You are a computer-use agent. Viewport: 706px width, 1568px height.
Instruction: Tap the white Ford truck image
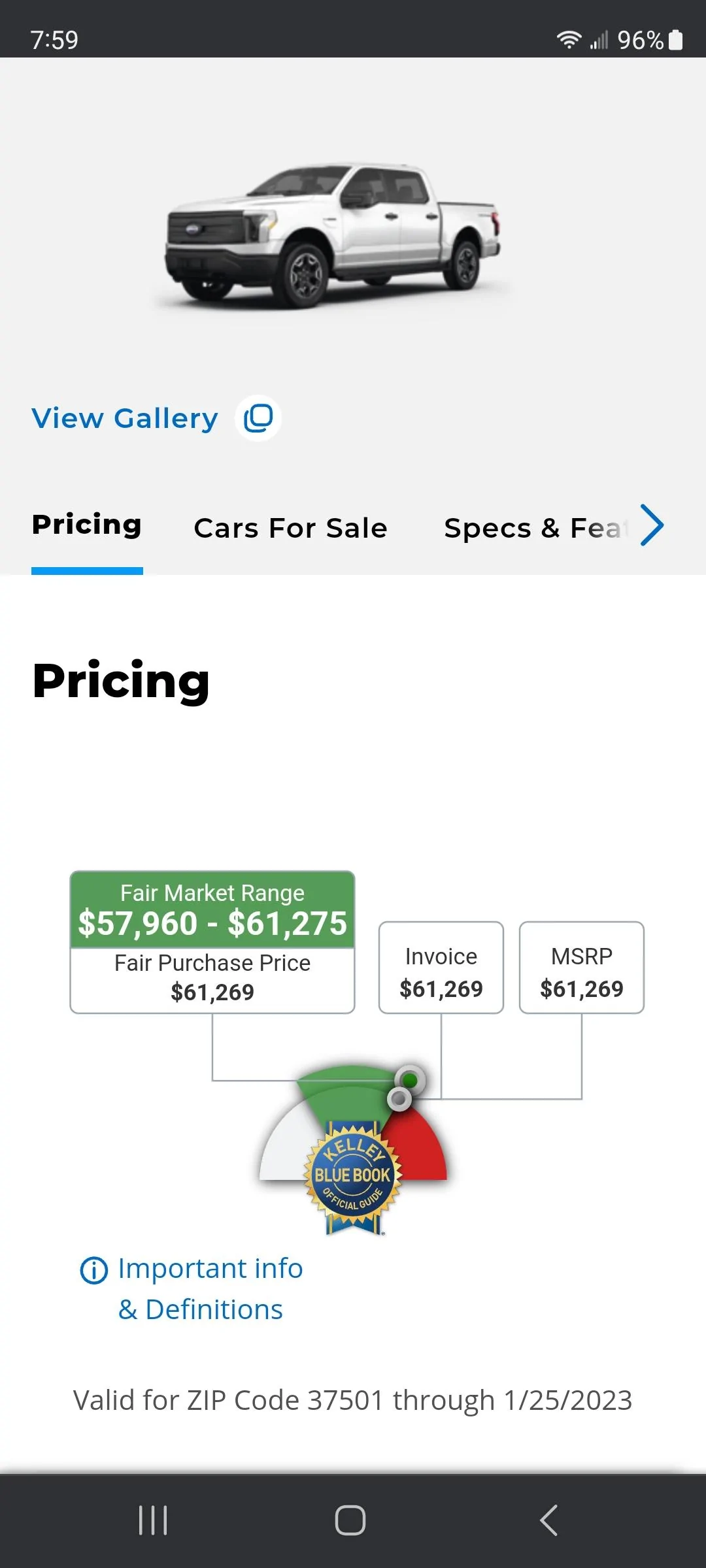coord(333,235)
